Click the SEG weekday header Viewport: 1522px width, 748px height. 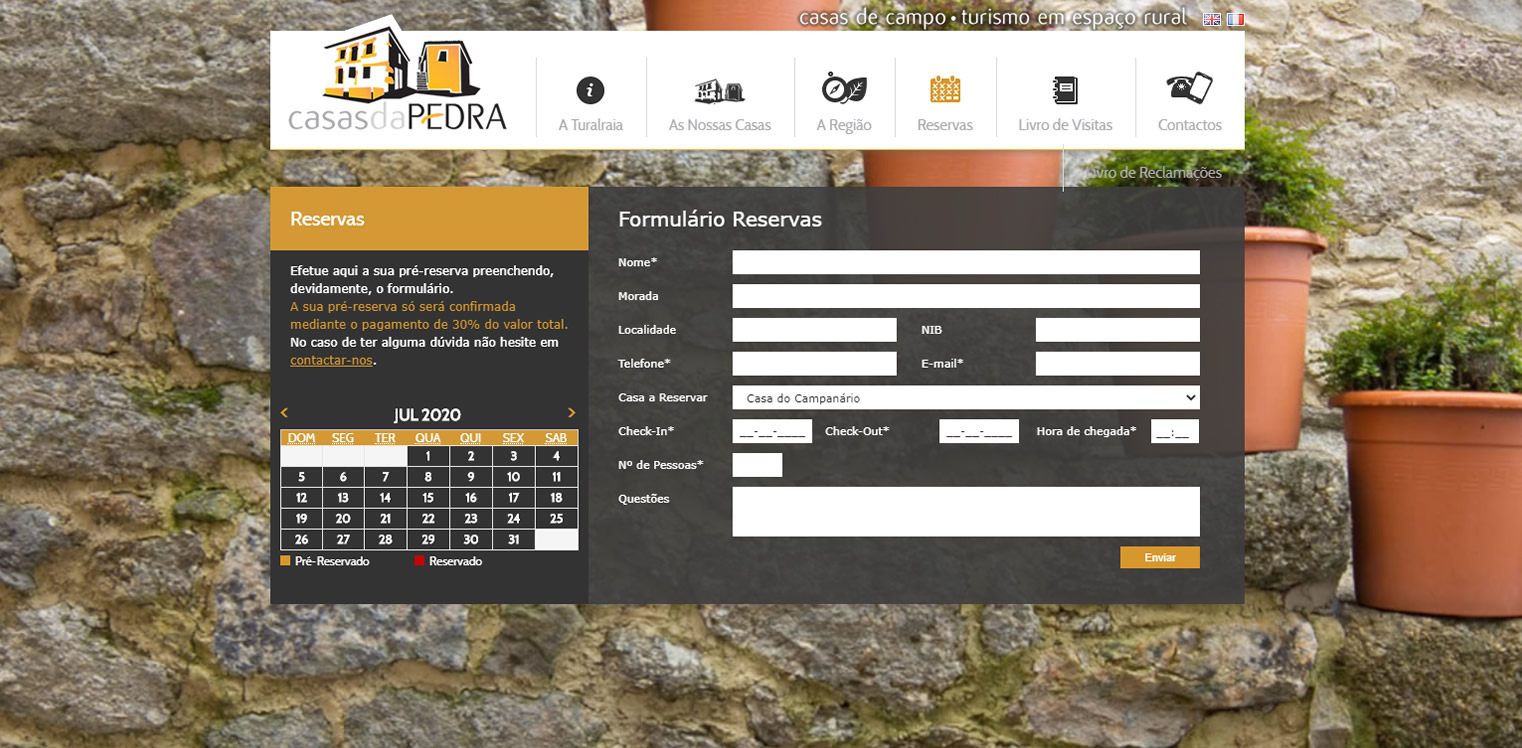pyautogui.click(x=343, y=438)
